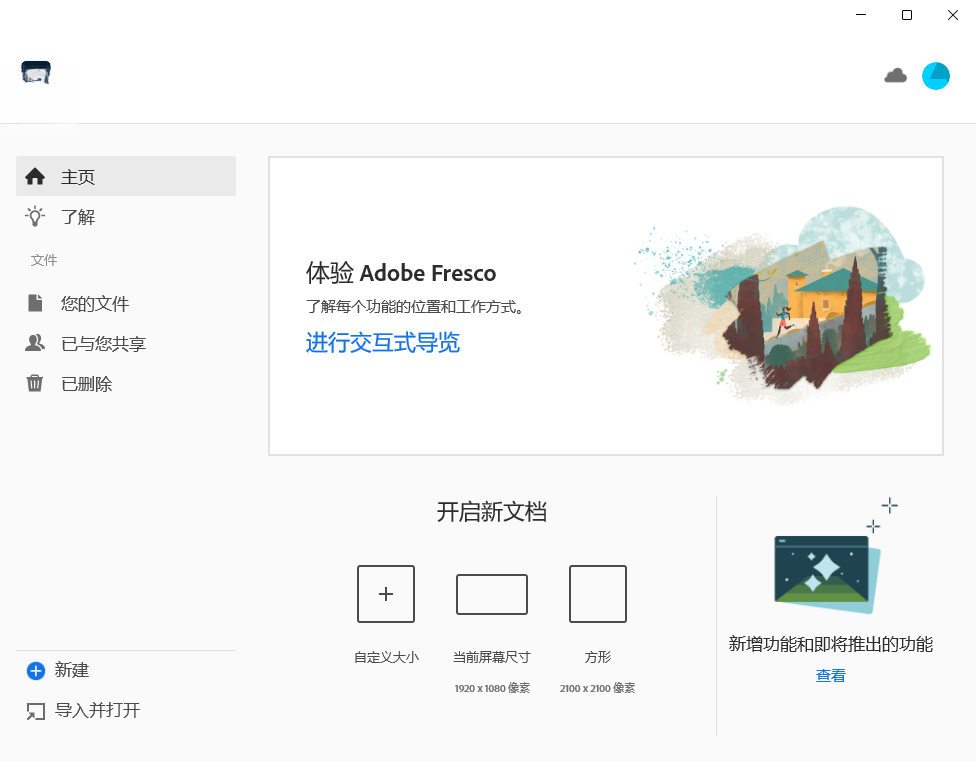Click the lightbulb icon beside 了解
Screen dimensions: 976x761
click(35, 217)
